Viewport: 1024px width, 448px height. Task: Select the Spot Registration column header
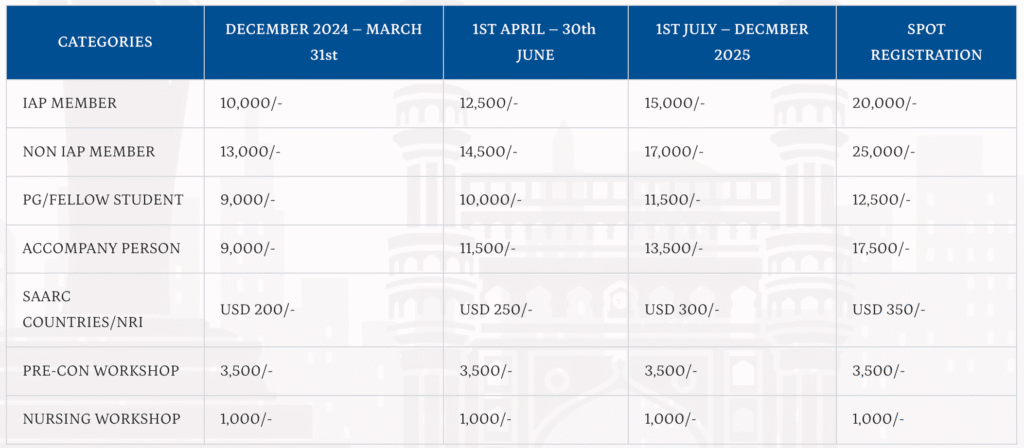(x=926, y=42)
